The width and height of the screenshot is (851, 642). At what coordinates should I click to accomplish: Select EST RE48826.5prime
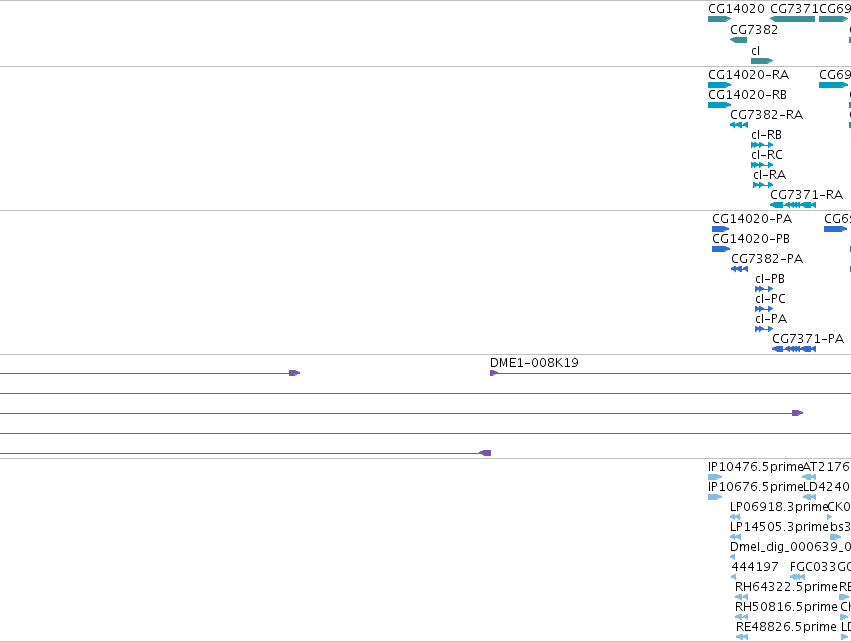coord(742,637)
